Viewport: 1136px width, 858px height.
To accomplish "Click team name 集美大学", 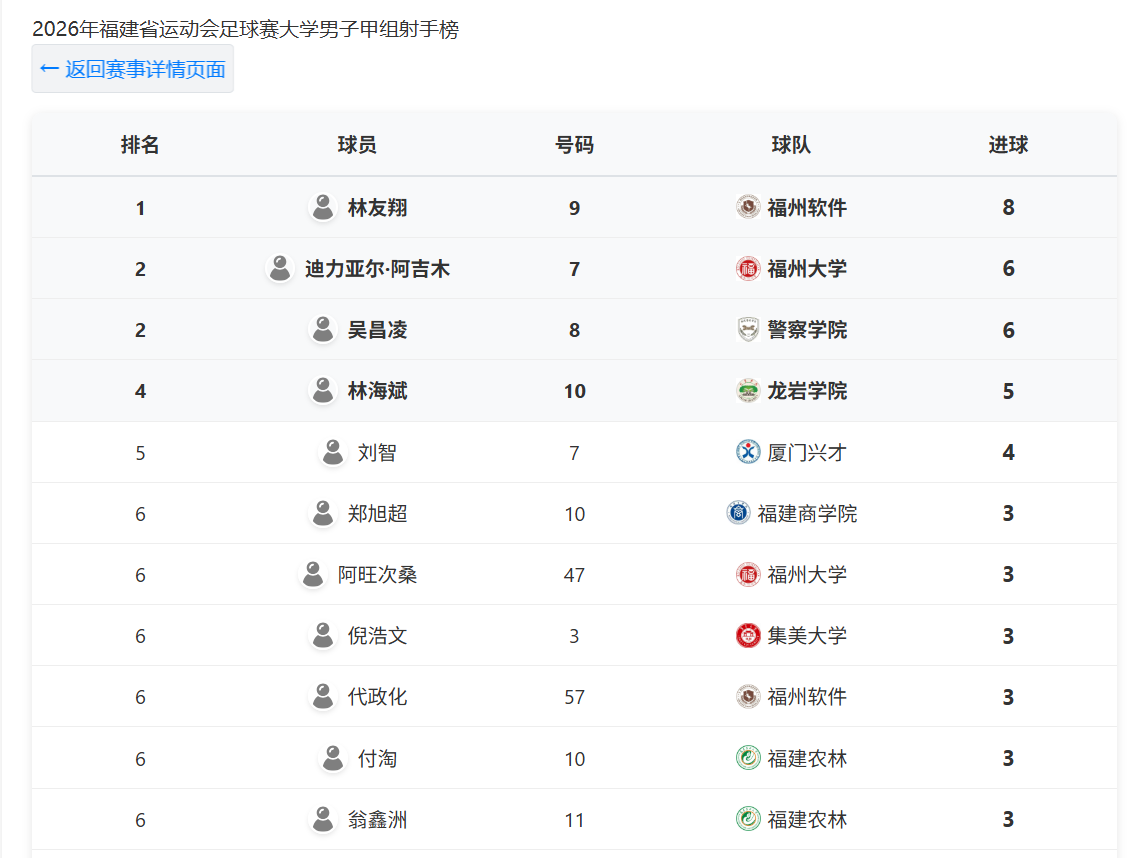I will point(807,636).
